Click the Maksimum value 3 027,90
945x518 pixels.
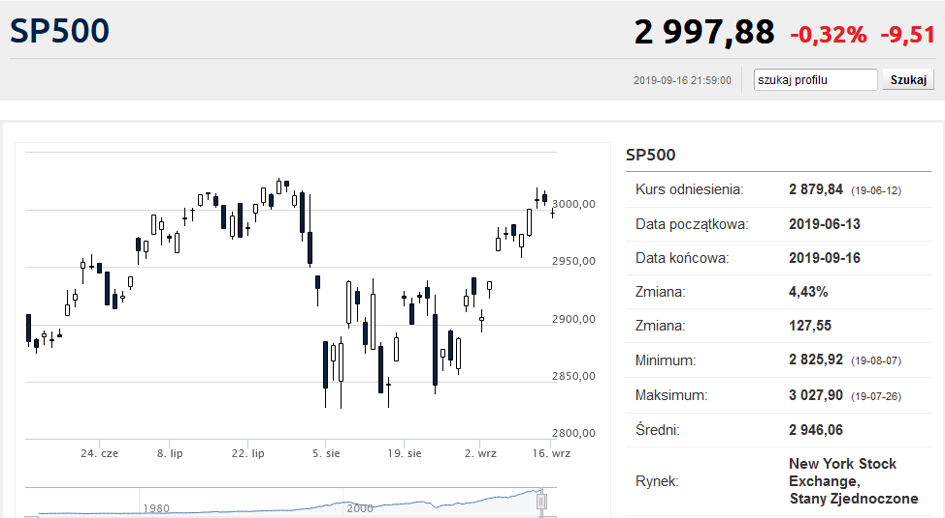(x=815, y=396)
